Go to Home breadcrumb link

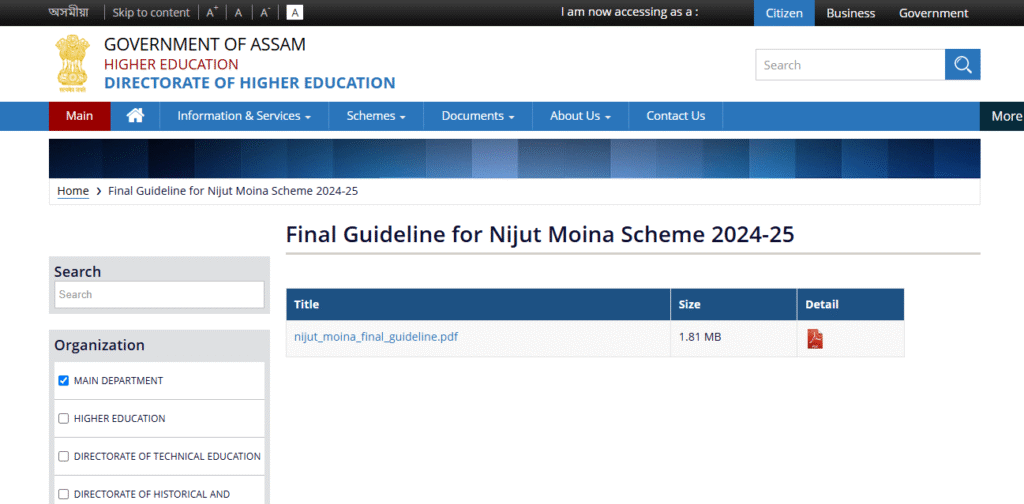pos(73,191)
